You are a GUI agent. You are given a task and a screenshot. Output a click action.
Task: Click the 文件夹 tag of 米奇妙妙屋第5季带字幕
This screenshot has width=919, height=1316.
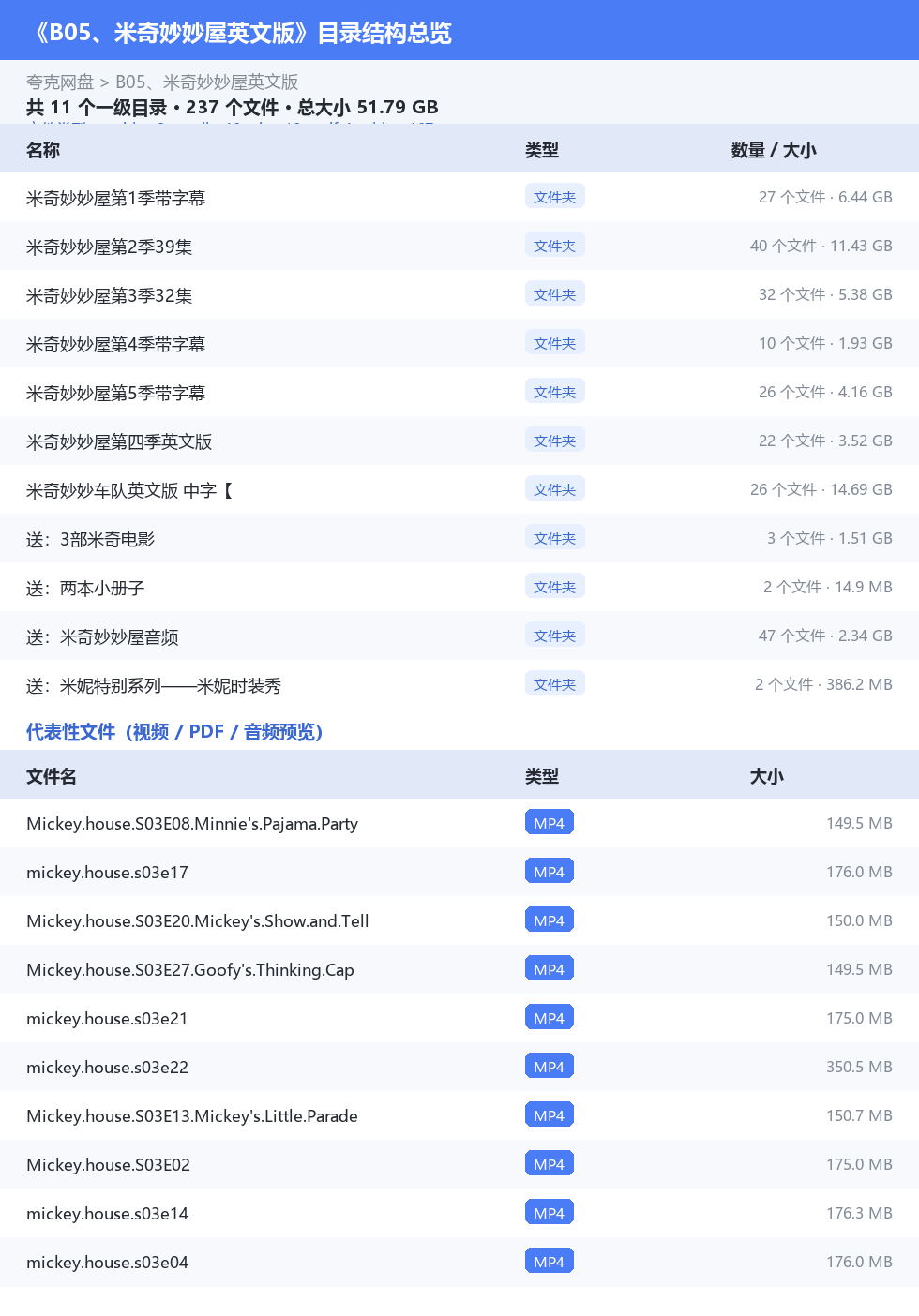point(555,391)
